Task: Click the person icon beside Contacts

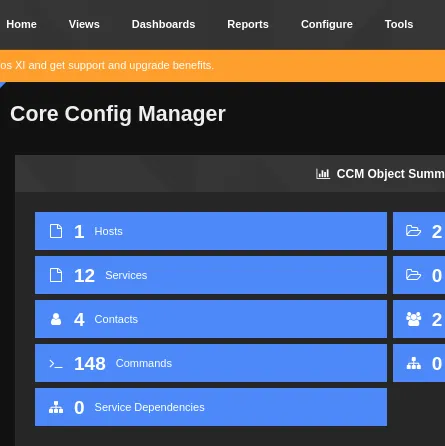Action: 56,319
